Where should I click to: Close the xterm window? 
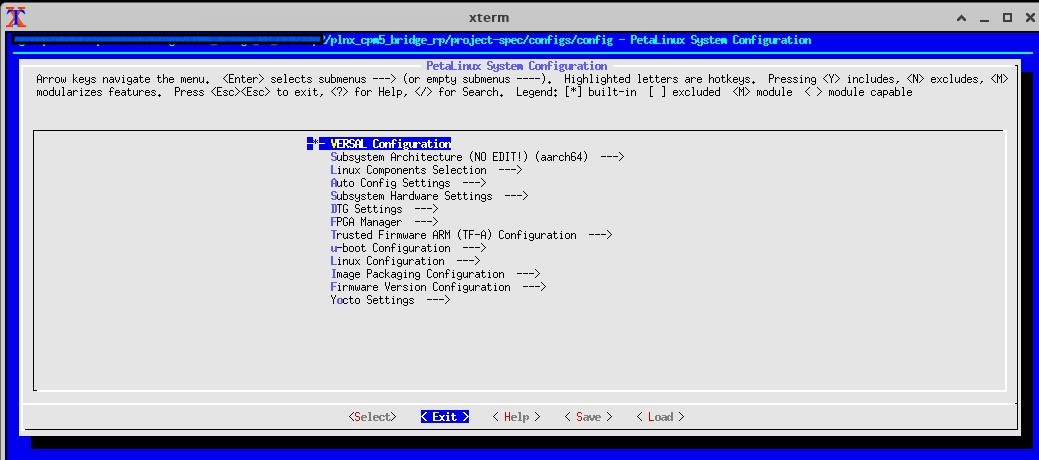[1027, 17]
